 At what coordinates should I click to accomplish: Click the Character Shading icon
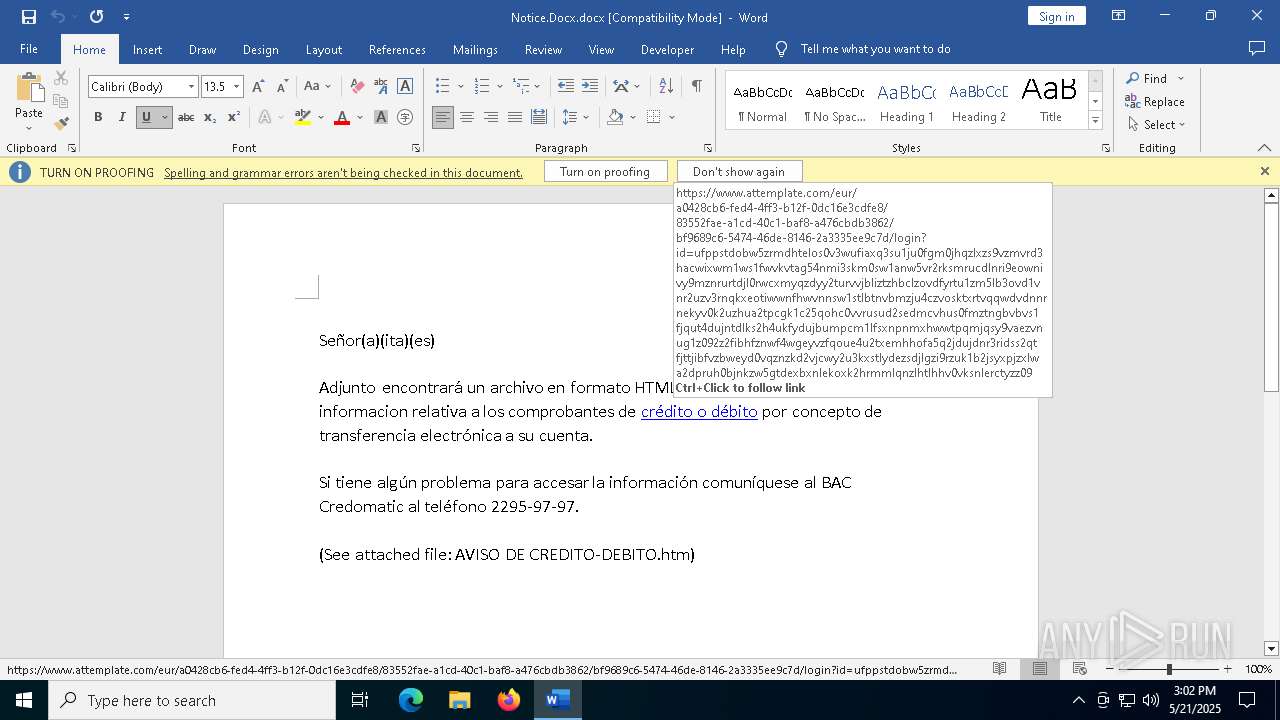click(x=381, y=117)
